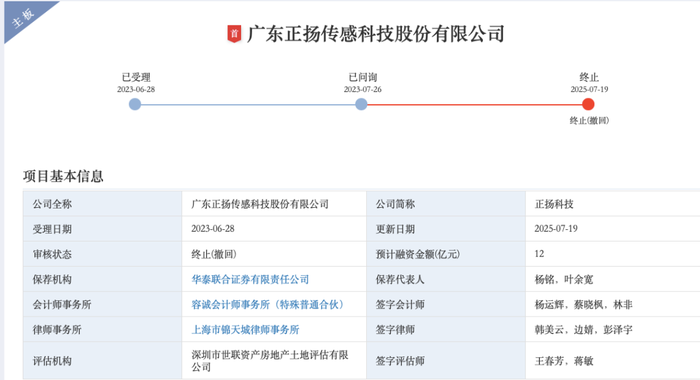Click the 广东正扬传感科技股份有限公司 page heading
Viewport: 700px width, 380px height.
pos(375,34)
